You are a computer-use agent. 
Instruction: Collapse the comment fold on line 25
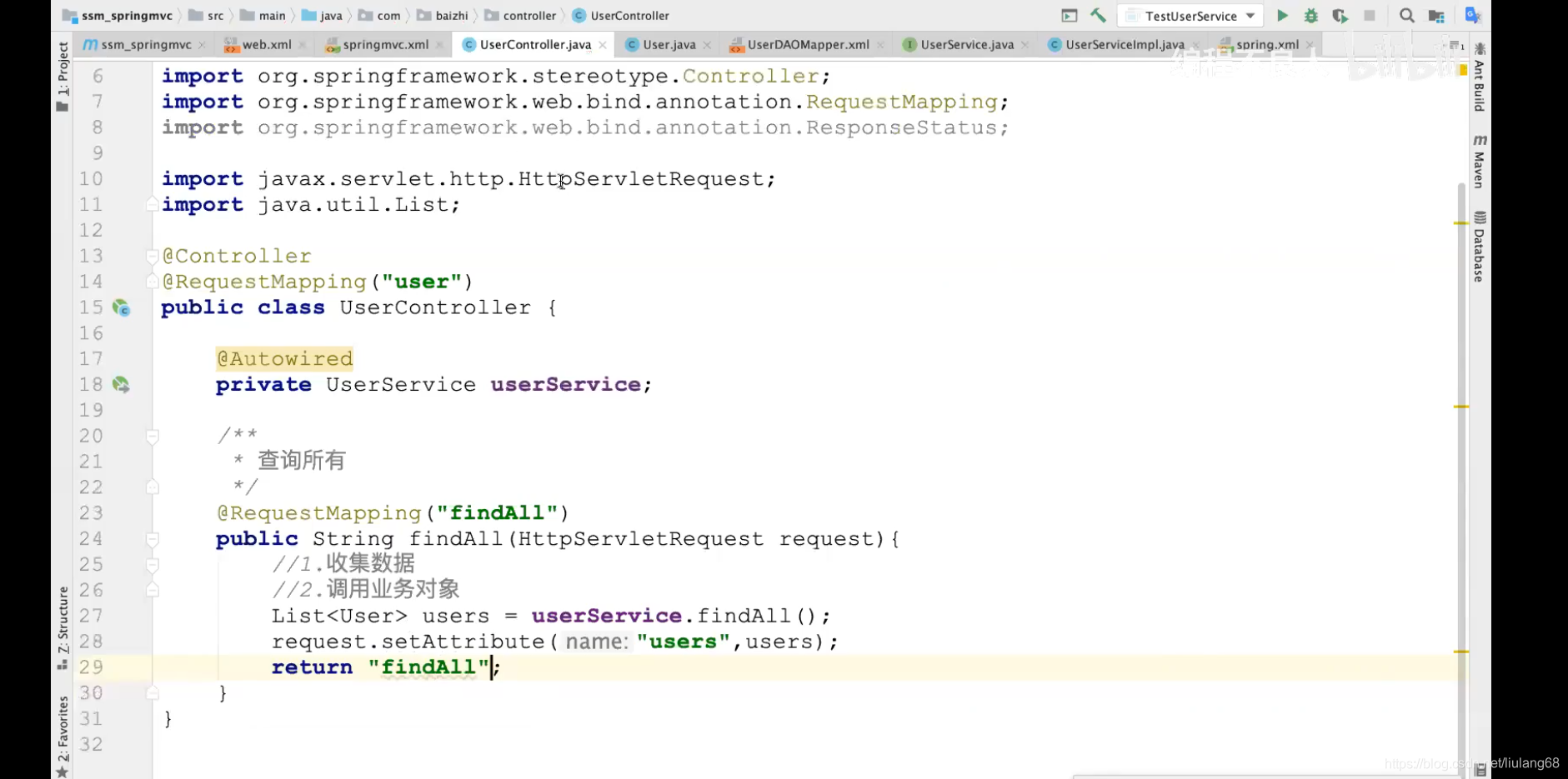coord(152,565)
